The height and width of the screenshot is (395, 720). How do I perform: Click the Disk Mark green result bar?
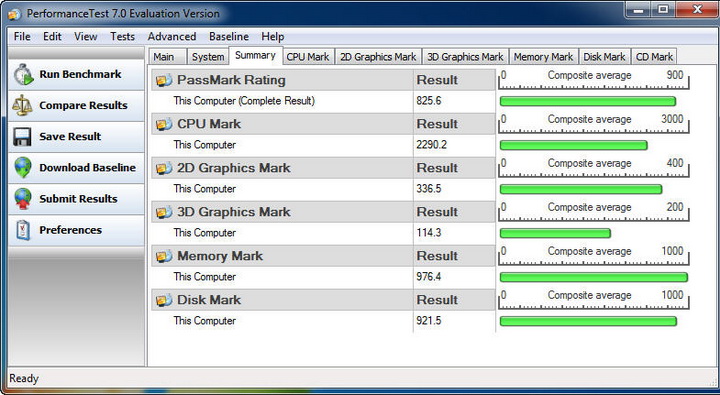pyautogui.click(x=588, y=321)
